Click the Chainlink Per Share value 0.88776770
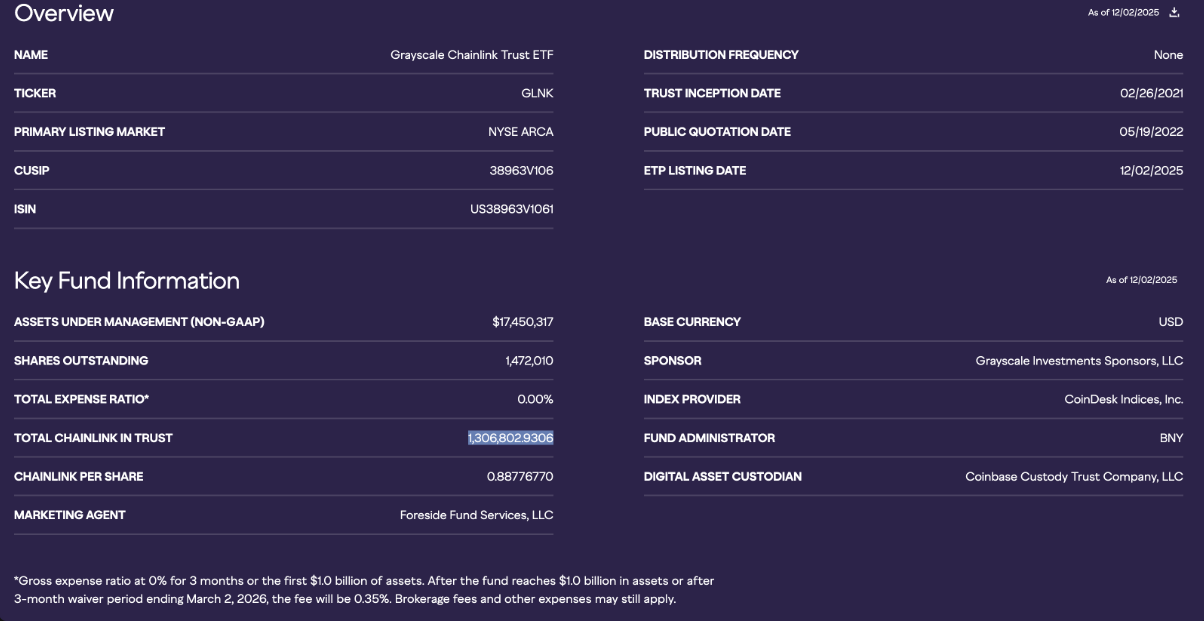 coord(520,477)
